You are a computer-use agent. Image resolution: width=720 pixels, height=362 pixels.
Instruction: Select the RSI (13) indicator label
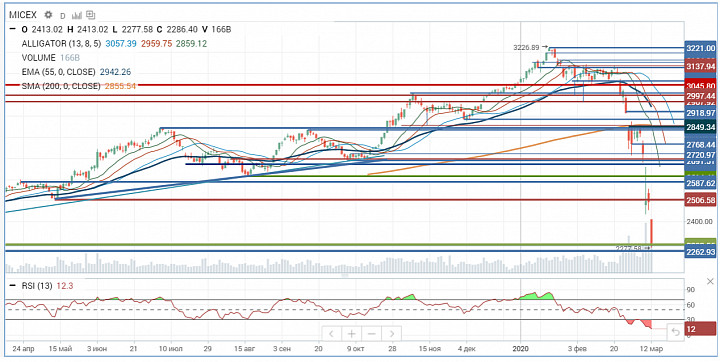(37, 286)
